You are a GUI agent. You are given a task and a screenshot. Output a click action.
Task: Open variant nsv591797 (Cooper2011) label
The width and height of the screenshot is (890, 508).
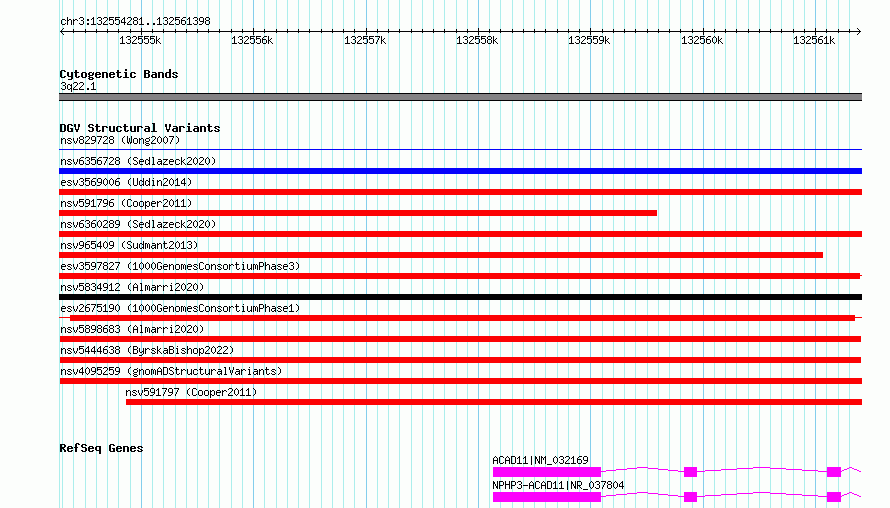pyautogui.click(x=191, y=392)
